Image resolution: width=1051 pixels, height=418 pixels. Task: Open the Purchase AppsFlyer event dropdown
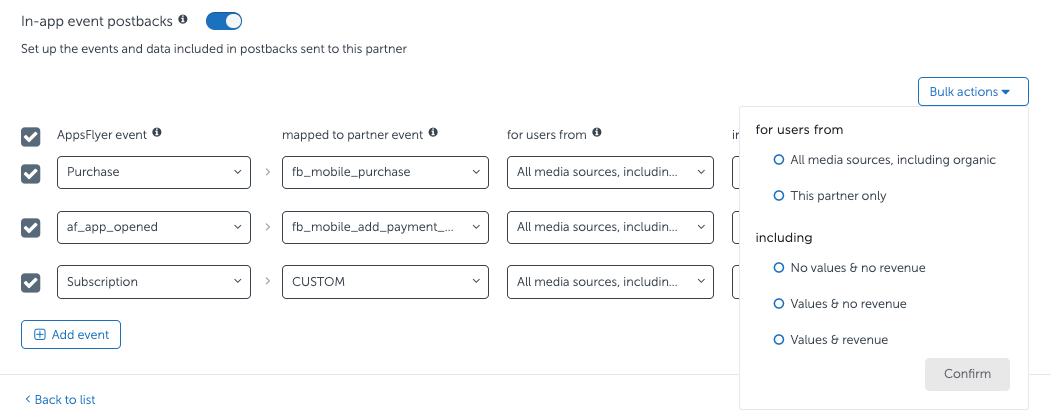point(153,172)
